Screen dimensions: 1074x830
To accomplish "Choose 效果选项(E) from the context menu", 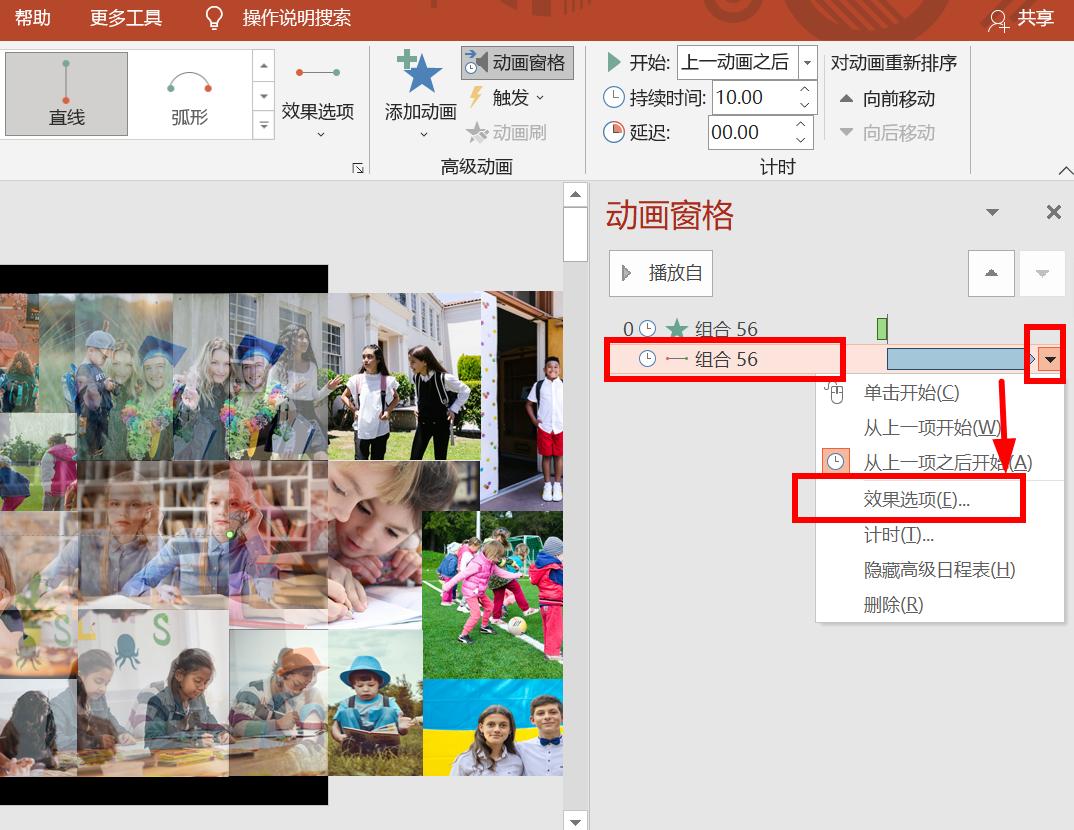I will click(x=909, y=498).
